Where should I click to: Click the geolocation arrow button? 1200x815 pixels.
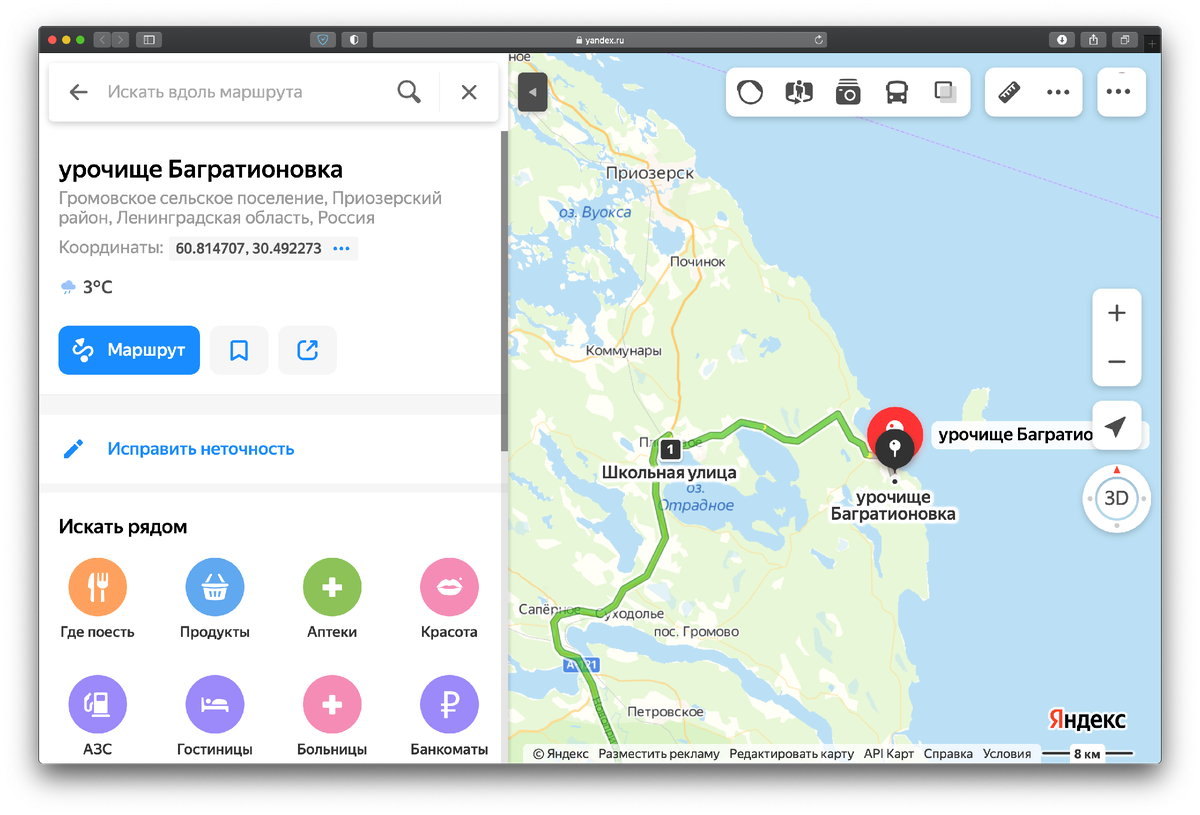(1116, 425)
